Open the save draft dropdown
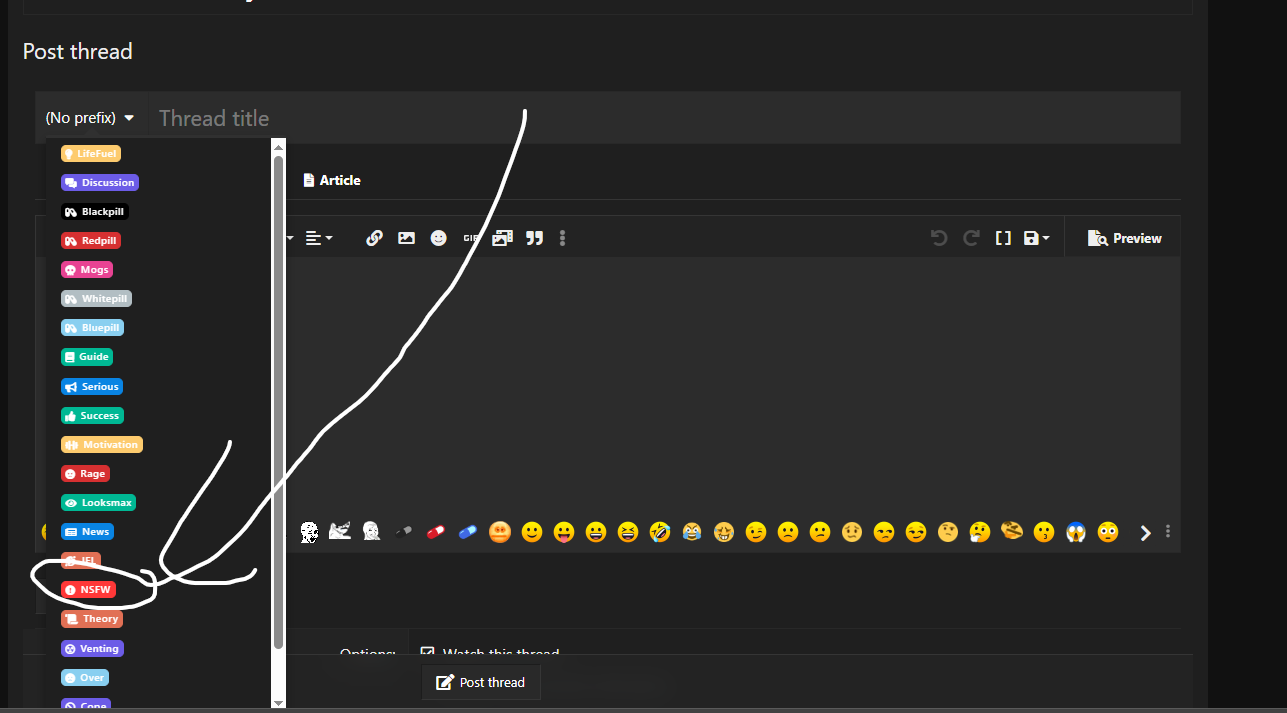Viewport: 1287px width, 713px height. (1036, 238)
